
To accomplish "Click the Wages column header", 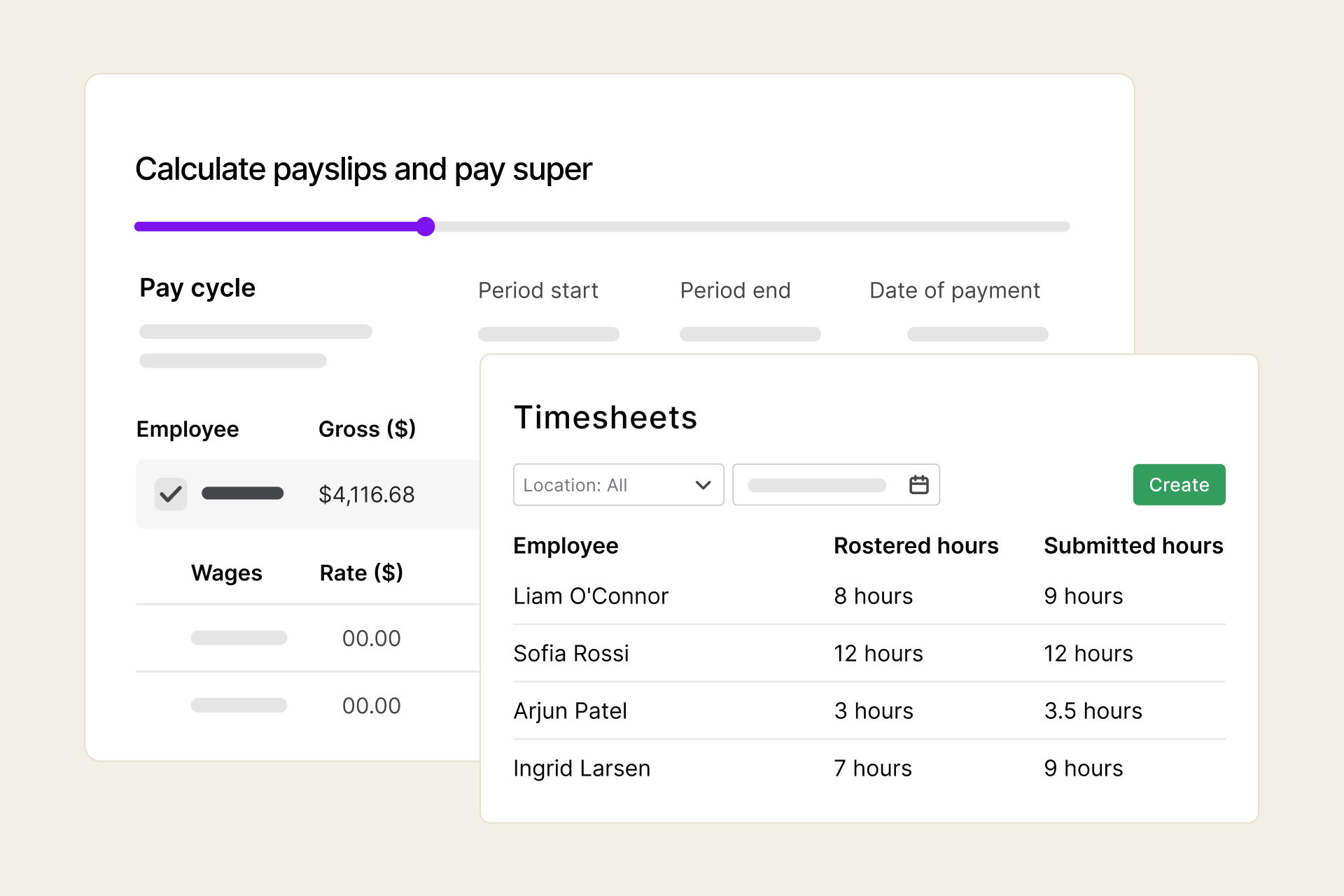I will (x=226, y=573).
